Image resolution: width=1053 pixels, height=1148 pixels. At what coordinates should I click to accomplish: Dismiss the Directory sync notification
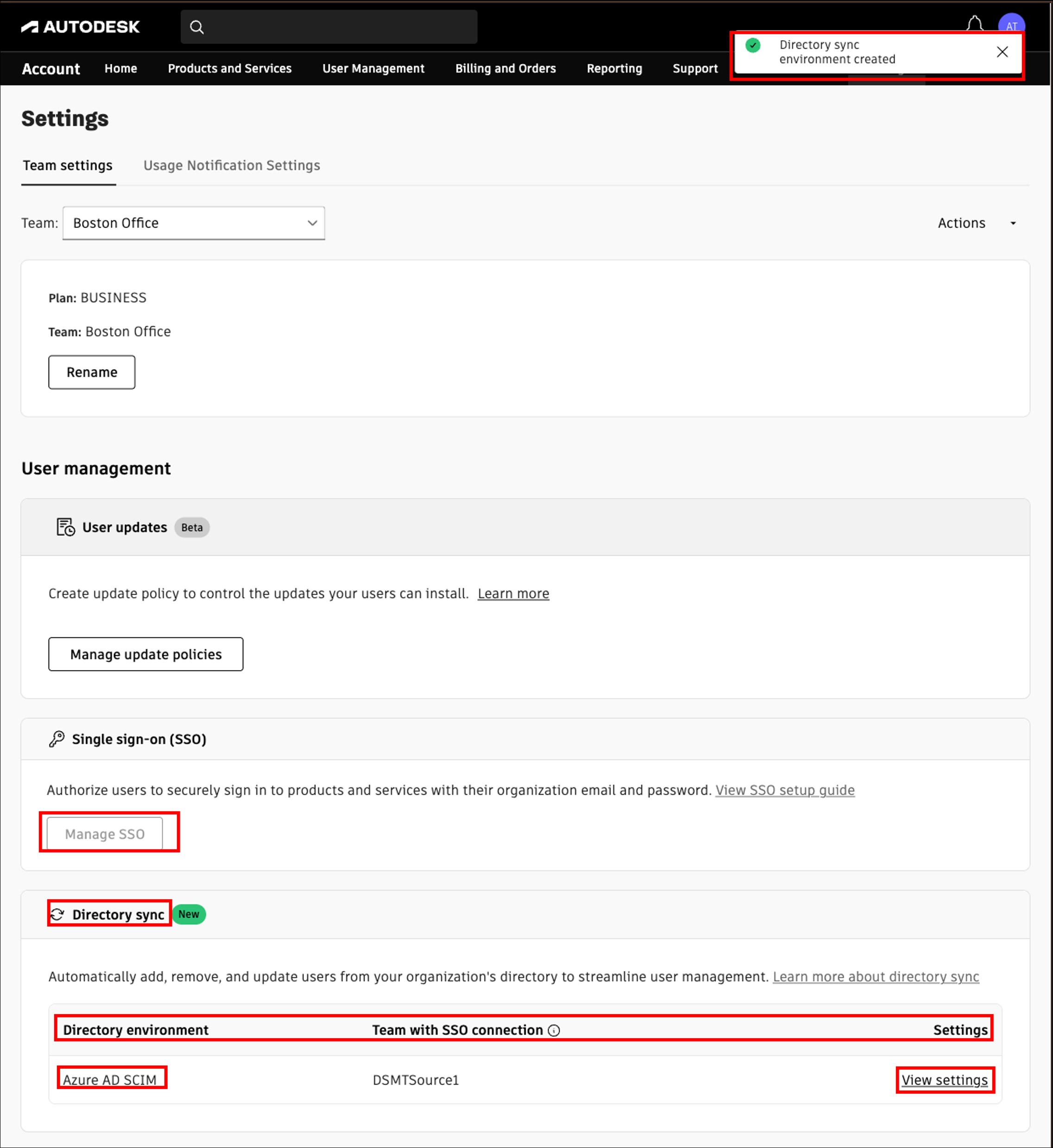[1002, 52]
